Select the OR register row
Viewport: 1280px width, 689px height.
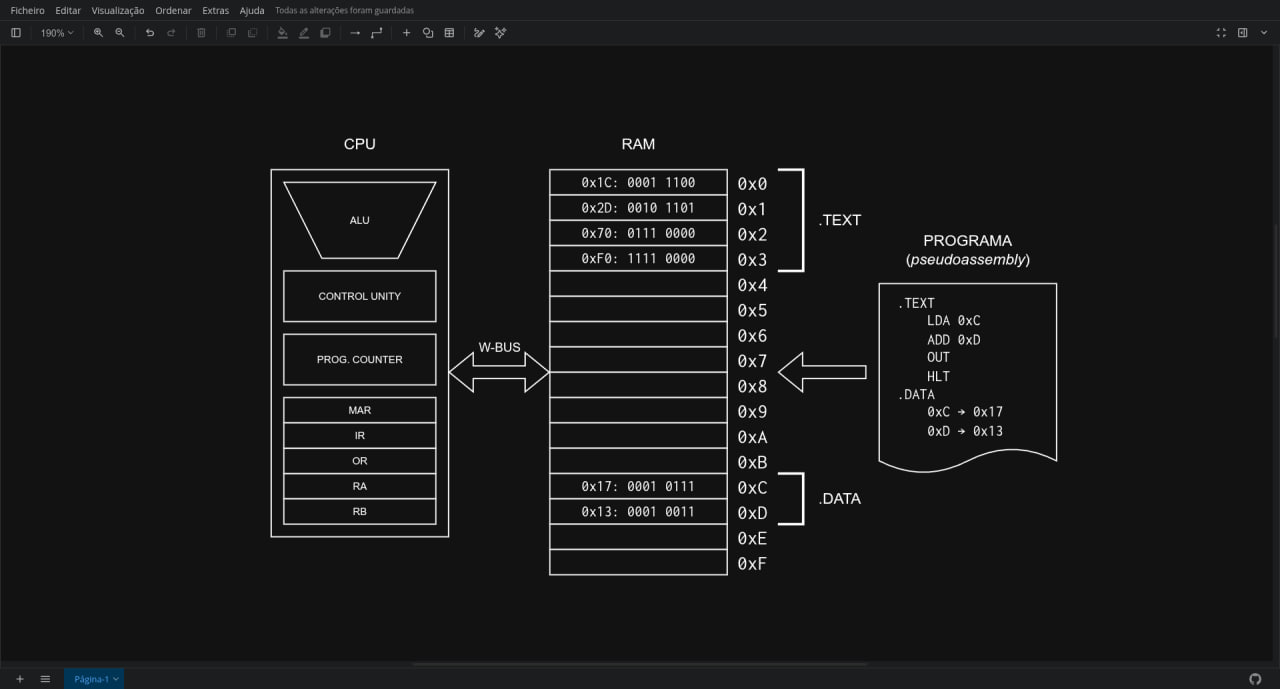pos(359,461)
